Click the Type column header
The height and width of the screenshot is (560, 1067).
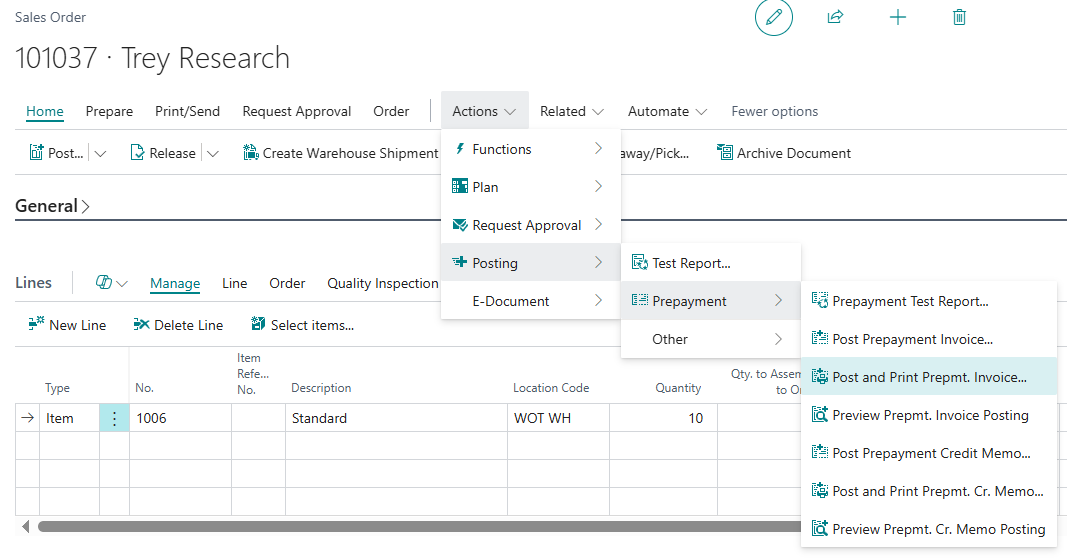tap(57, 388)
